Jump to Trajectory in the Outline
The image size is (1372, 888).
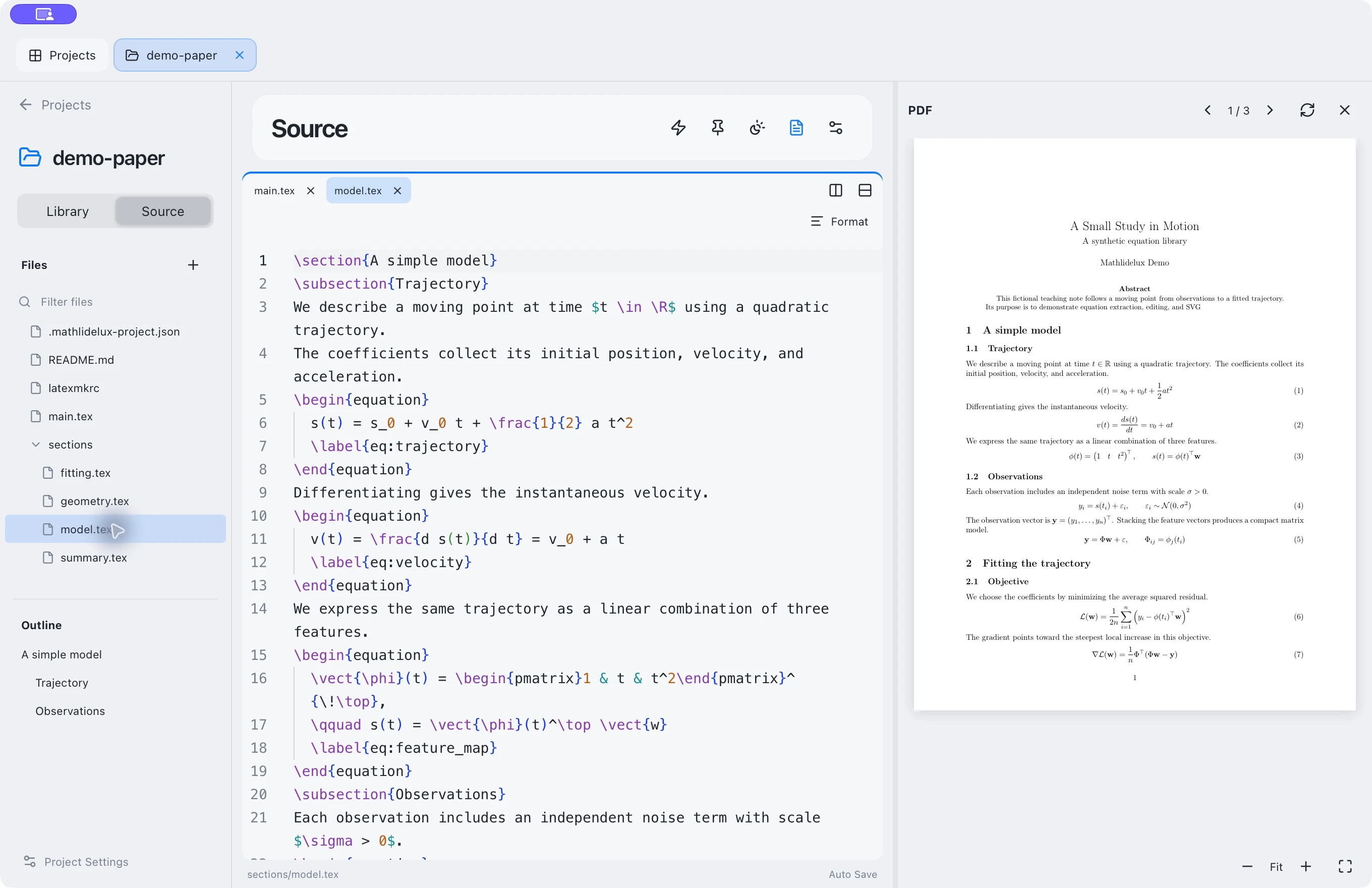pyautogui.click(x=62, y=683)
